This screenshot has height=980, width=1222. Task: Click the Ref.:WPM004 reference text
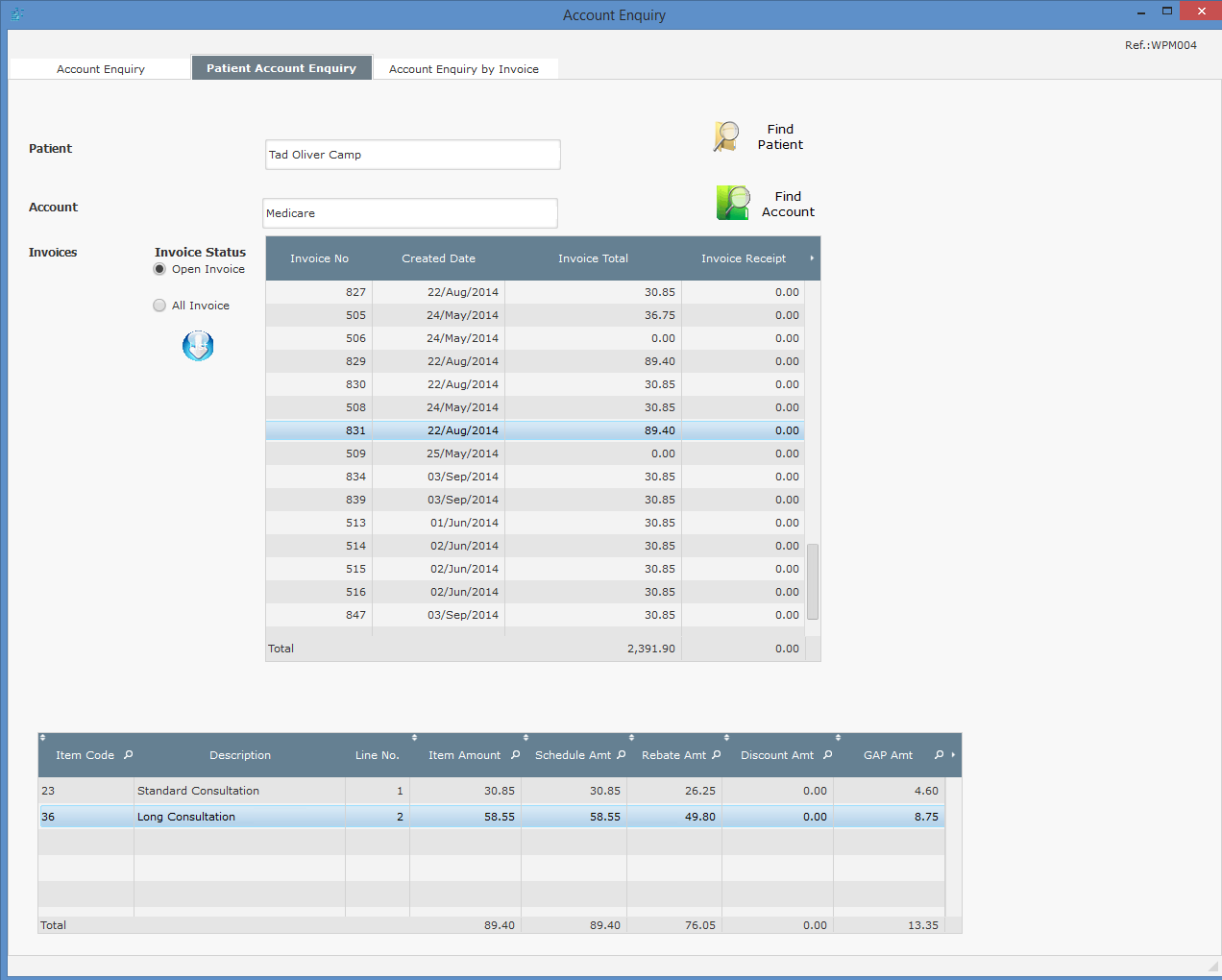(1161, 45)
